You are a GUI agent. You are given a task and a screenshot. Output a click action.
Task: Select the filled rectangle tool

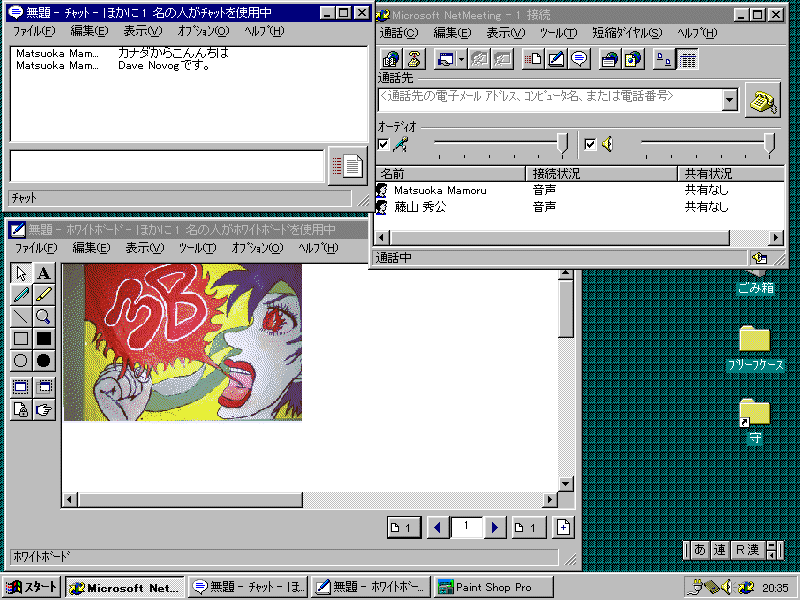(x=44, y=338)
